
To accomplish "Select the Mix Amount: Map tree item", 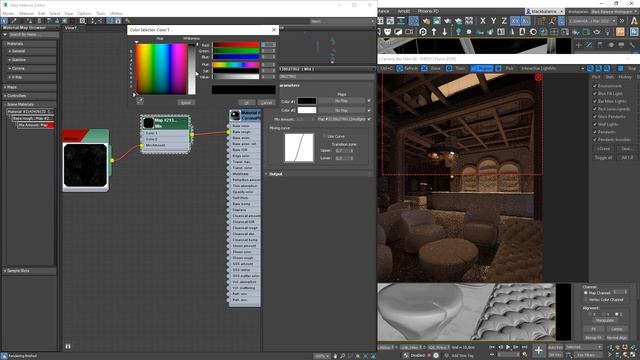I will (x=36, y=125).
